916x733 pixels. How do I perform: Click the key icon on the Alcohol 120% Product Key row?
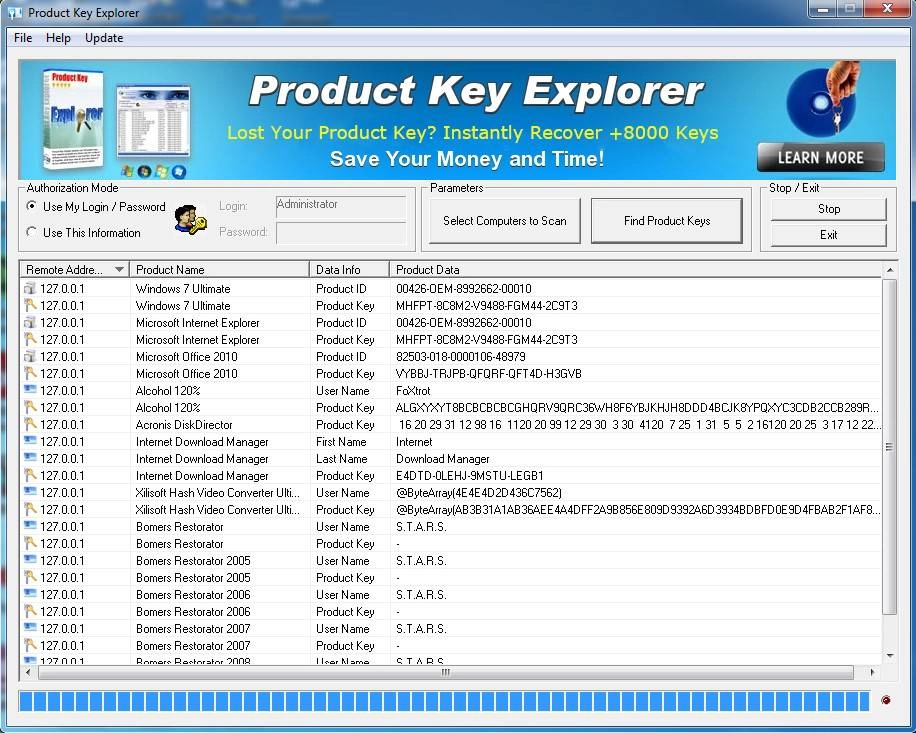tap(30, 407)
